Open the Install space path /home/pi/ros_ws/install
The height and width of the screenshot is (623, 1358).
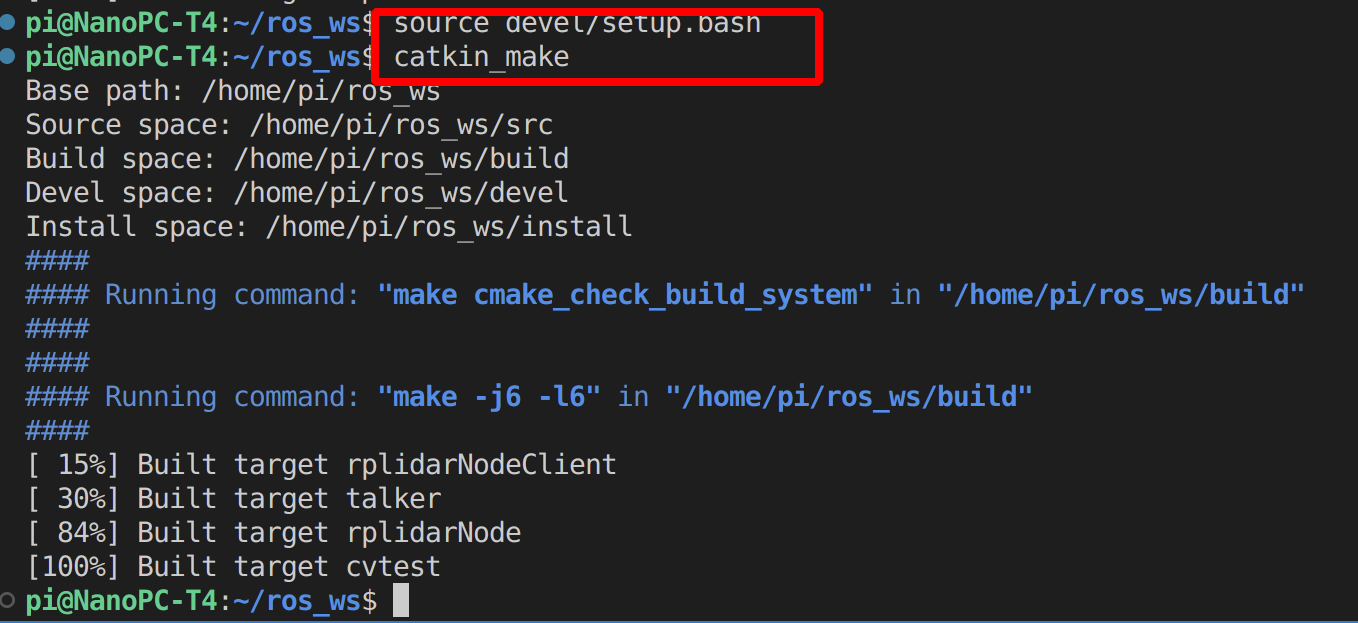449,227
